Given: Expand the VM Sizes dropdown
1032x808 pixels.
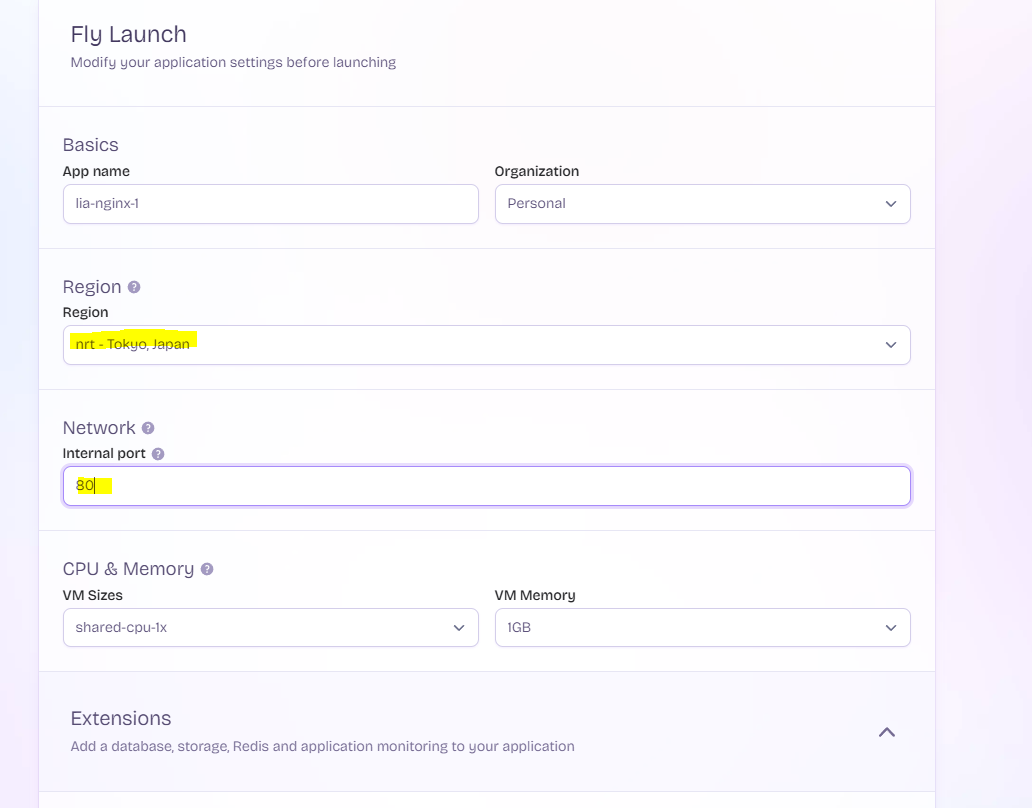Looking at the screenshot, I should 270,628.
